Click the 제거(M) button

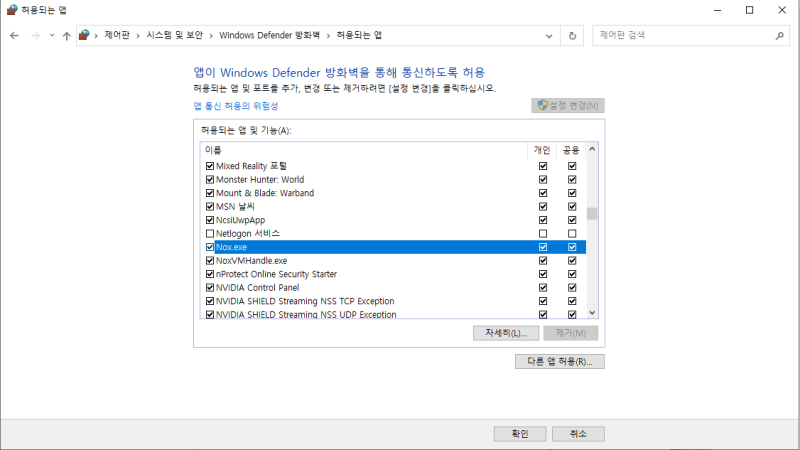click(570, 333)
